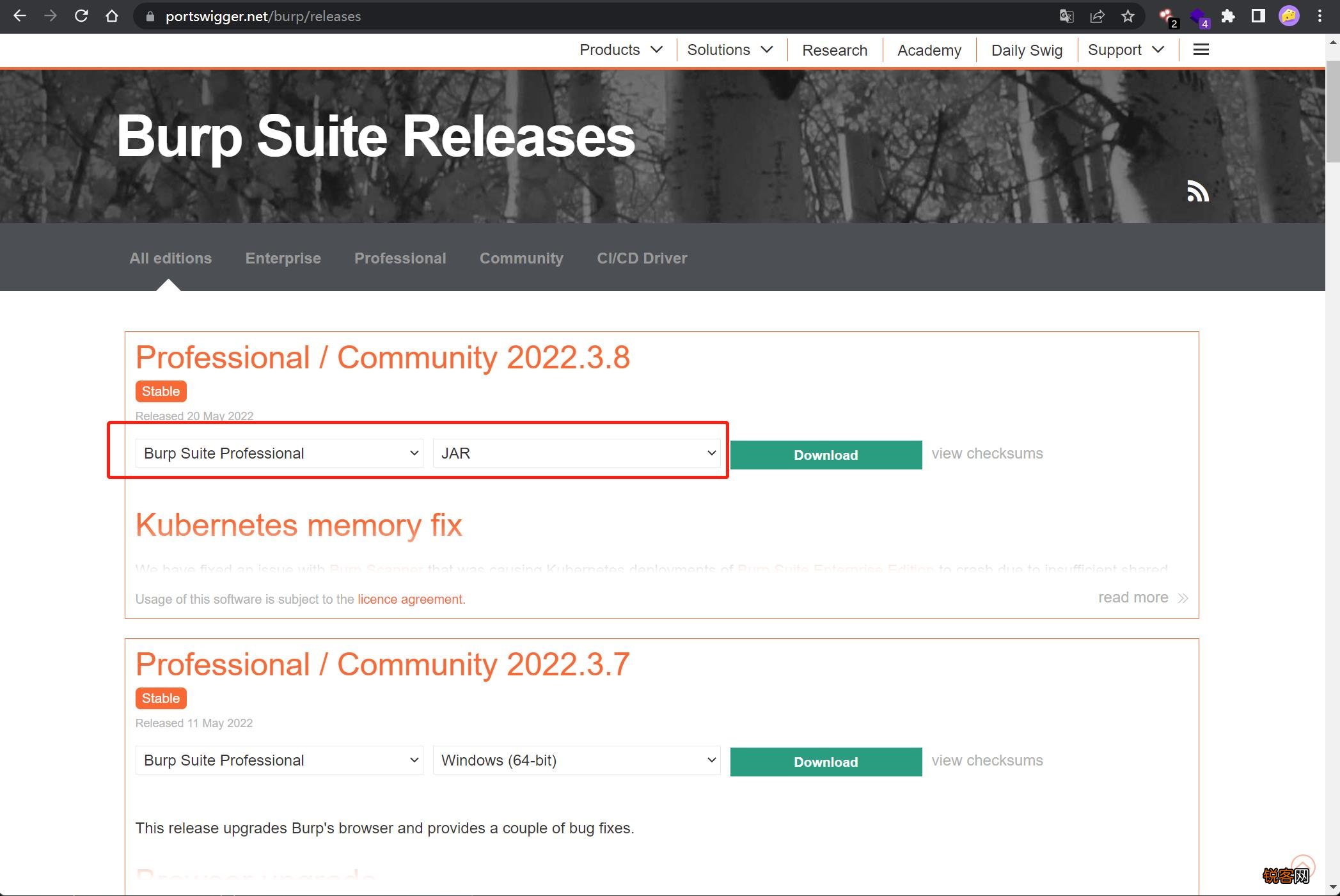This screenshot has width=1340, height=896.
Task: Click the bookmark/star icon in browser
Action: pyautogui.click(x=1128, y=16)
